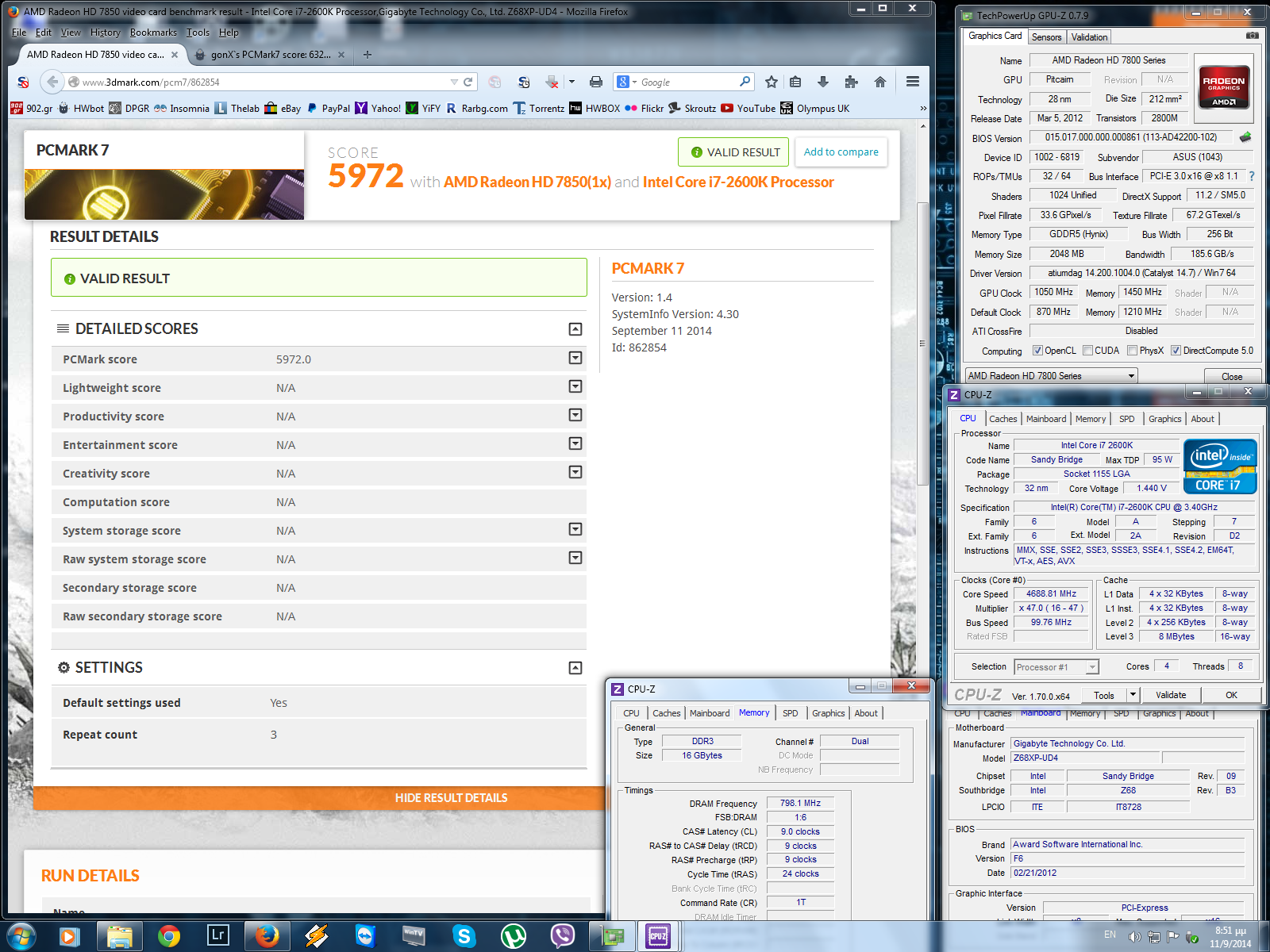
Task: Open uTorrent from the taskbar
Action: pos(514,936)
